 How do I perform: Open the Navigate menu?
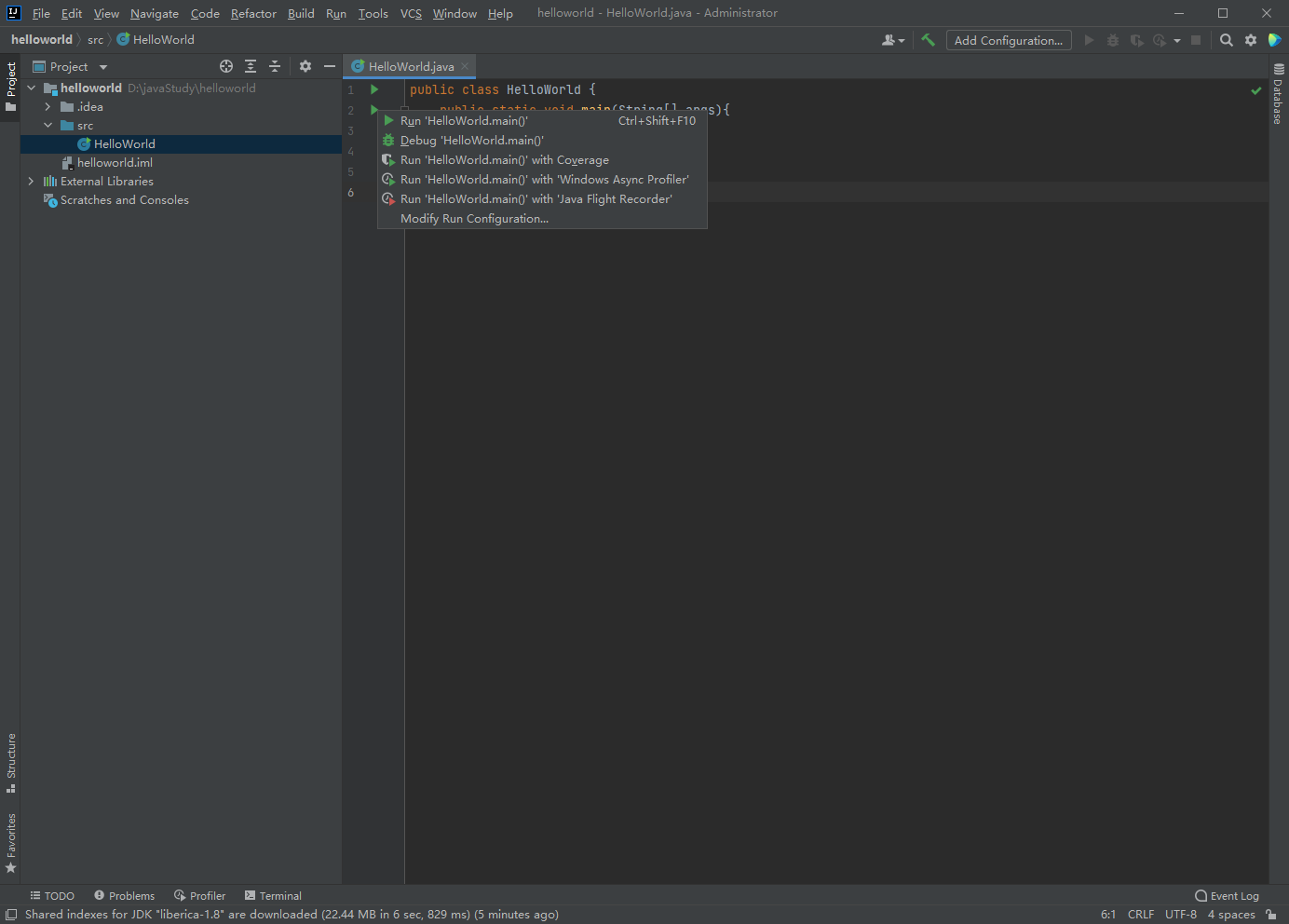[x=155, y=13]
